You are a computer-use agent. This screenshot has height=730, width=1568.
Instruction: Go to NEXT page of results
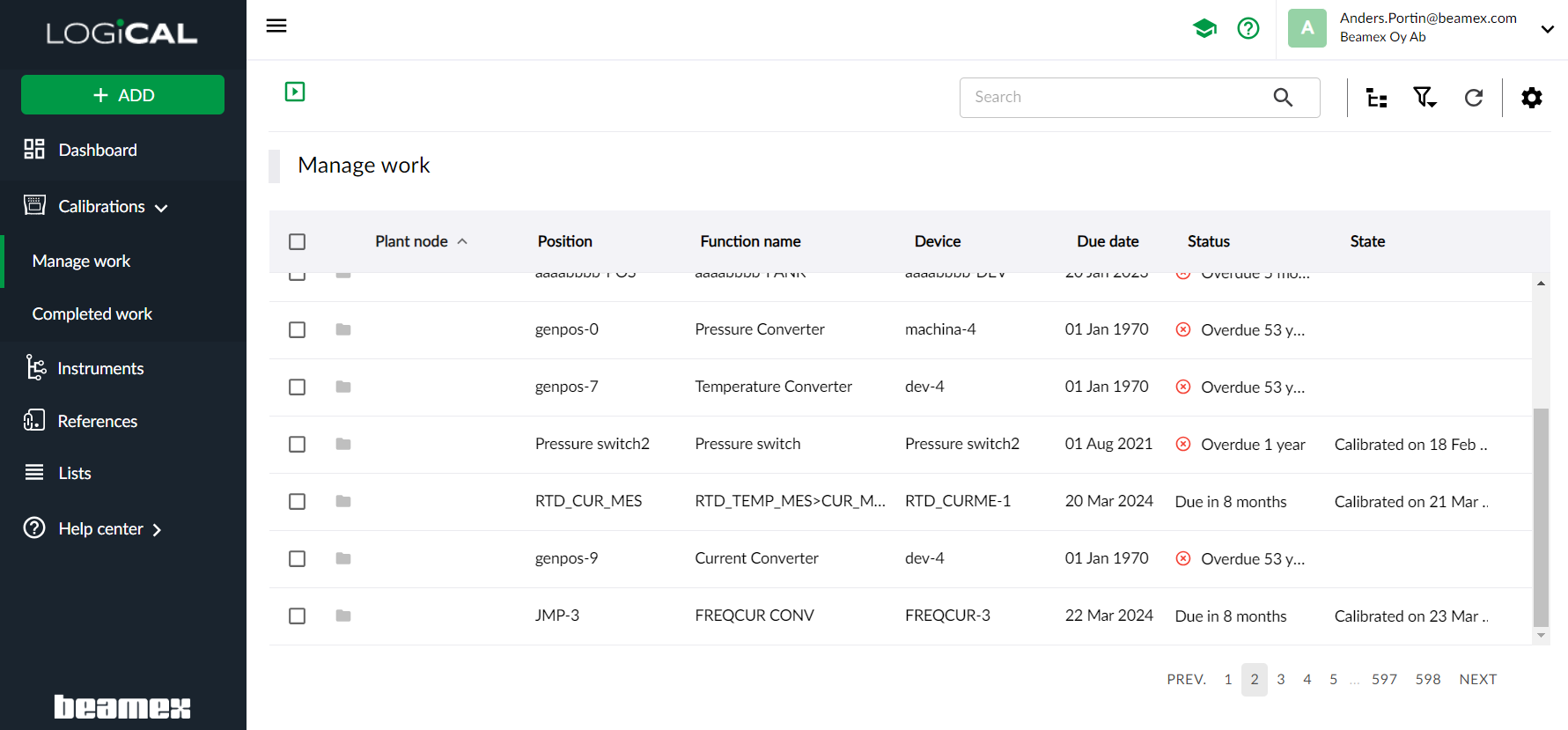(1477, 679)
